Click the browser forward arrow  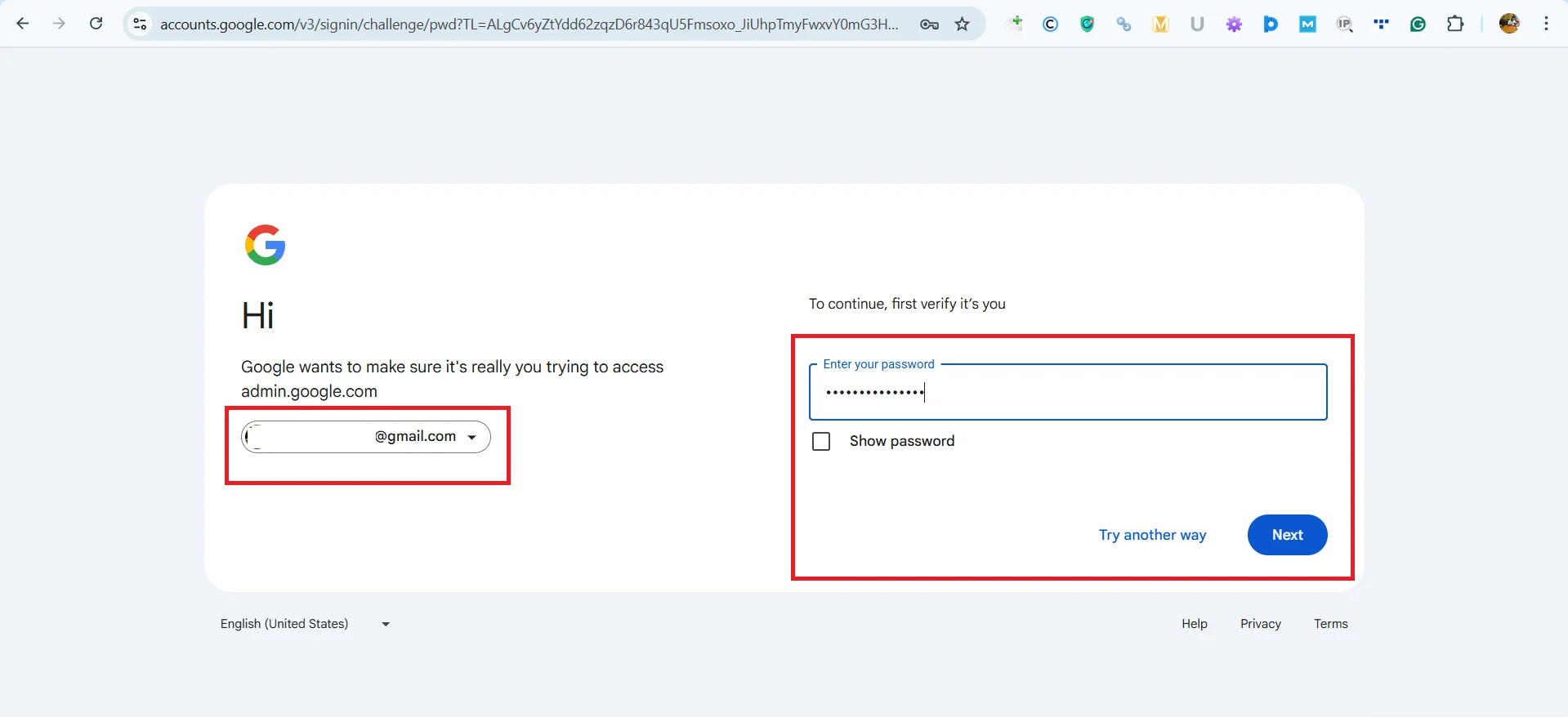pyautogui.click(x=59, y=24)
